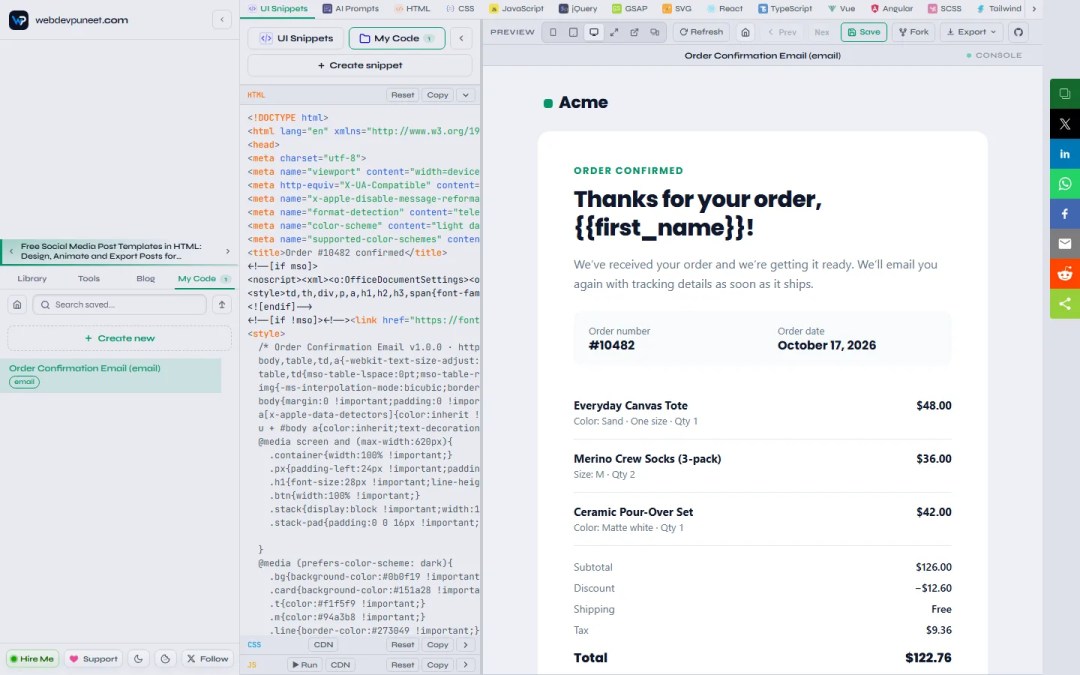1080x675 pixels.
Task: Click the Hire Me button
Action: point(32,658)
